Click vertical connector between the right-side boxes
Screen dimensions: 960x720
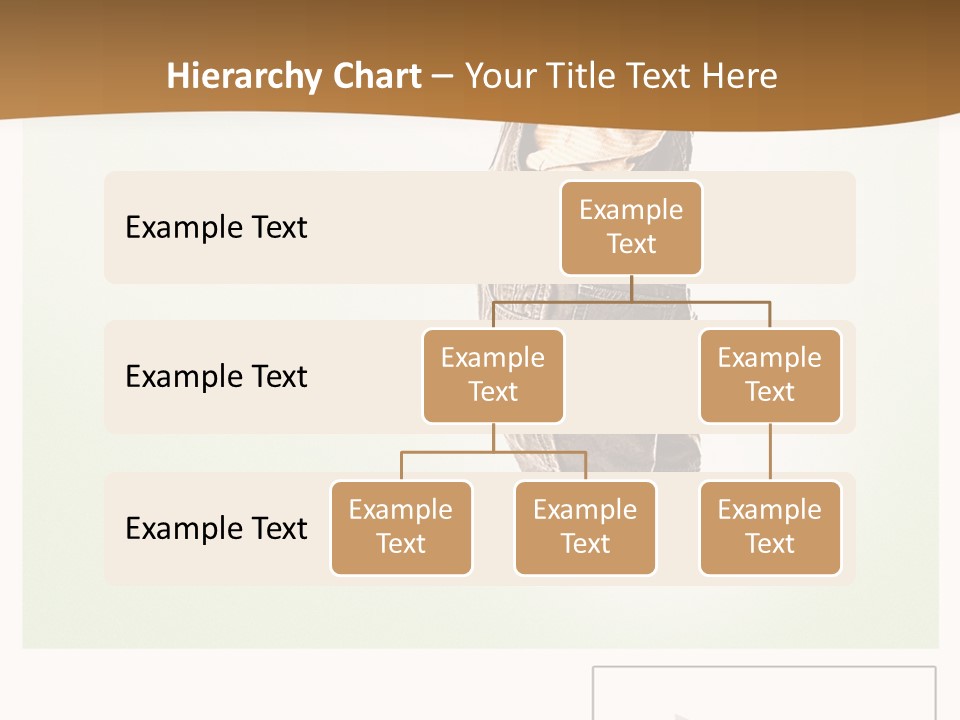(x=770, y=452)
